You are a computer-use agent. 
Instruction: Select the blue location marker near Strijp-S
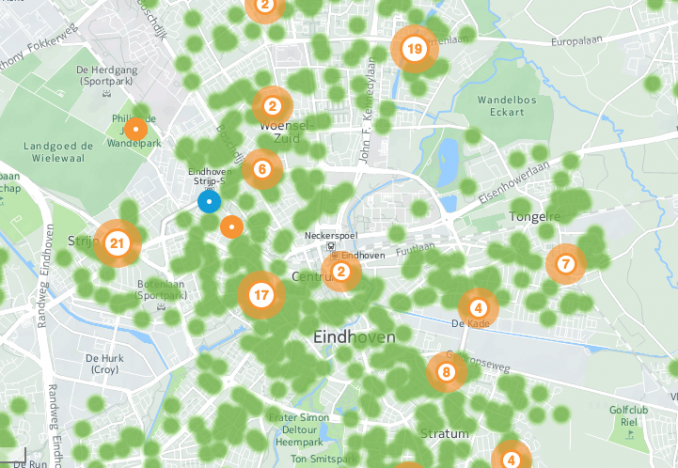tap(209, 202)
